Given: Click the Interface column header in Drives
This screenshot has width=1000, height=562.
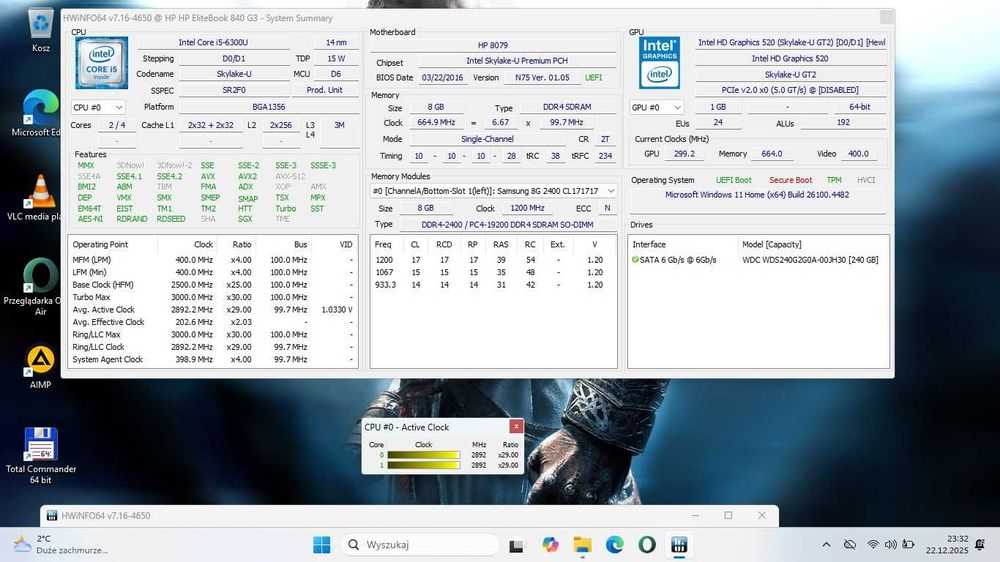Looking at the screenshot, I should (649, 244).
